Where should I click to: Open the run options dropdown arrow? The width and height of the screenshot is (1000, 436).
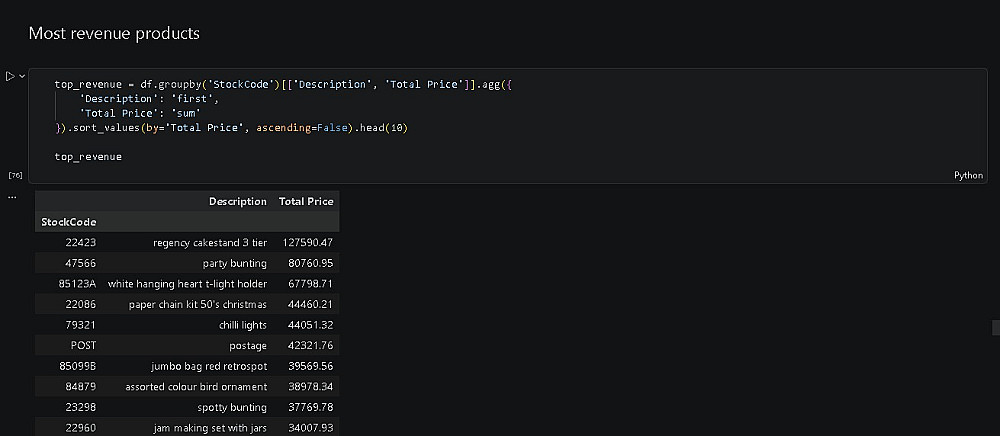(x=21, y=76)
